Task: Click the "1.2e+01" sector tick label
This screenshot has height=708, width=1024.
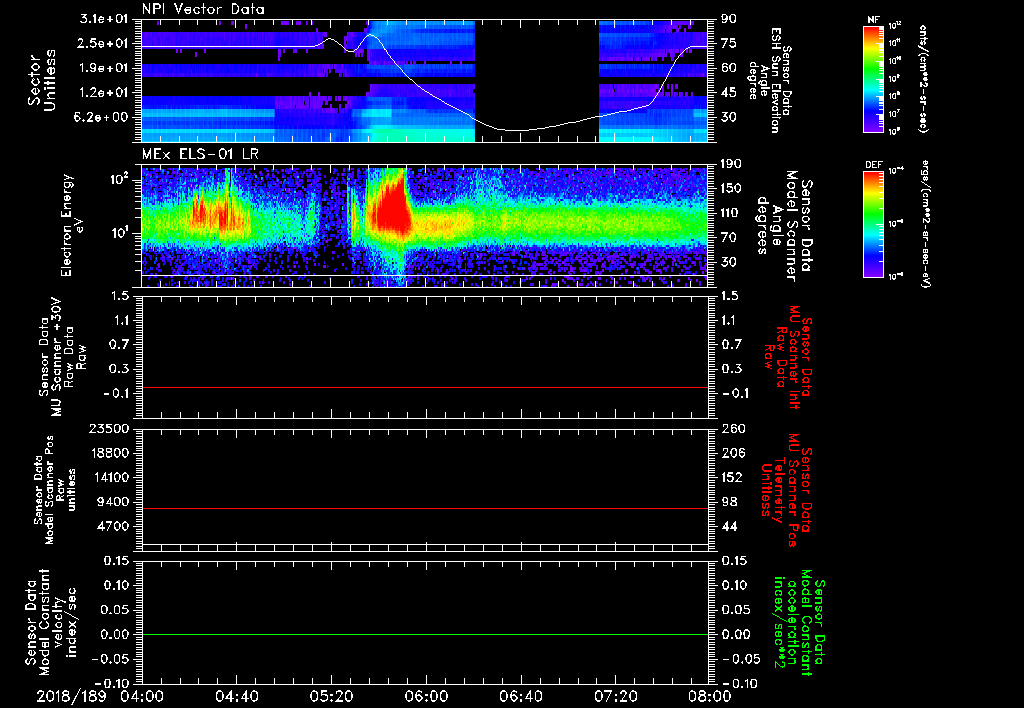Action: [x=104, y=93]
